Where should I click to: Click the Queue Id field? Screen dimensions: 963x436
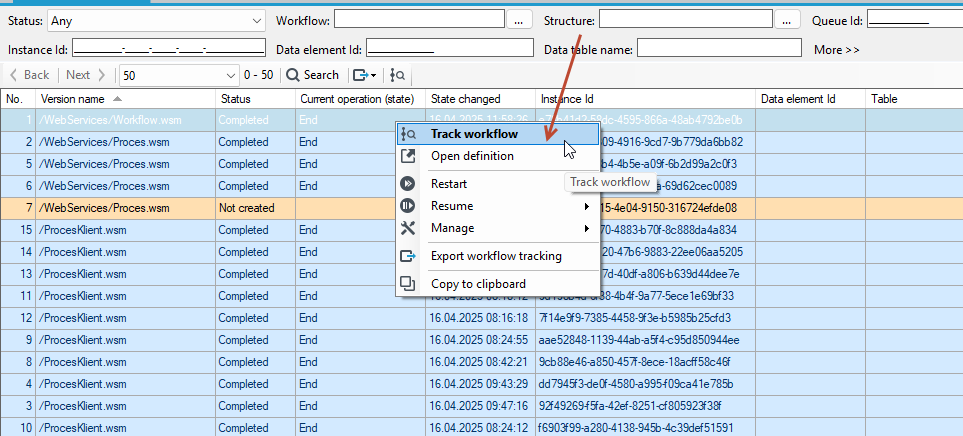(913, 20)
